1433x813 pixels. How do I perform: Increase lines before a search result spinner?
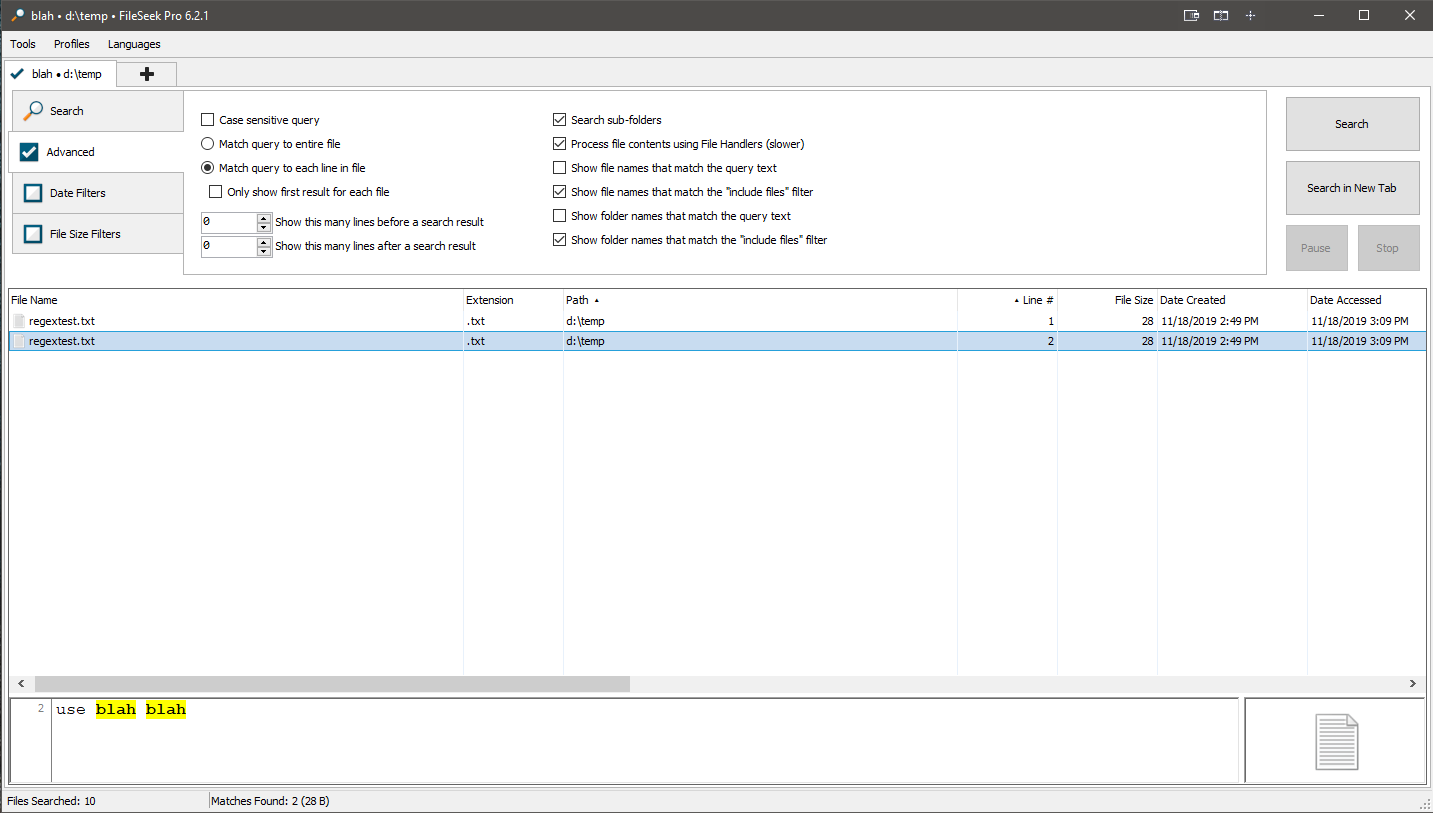tap(264, 218)
